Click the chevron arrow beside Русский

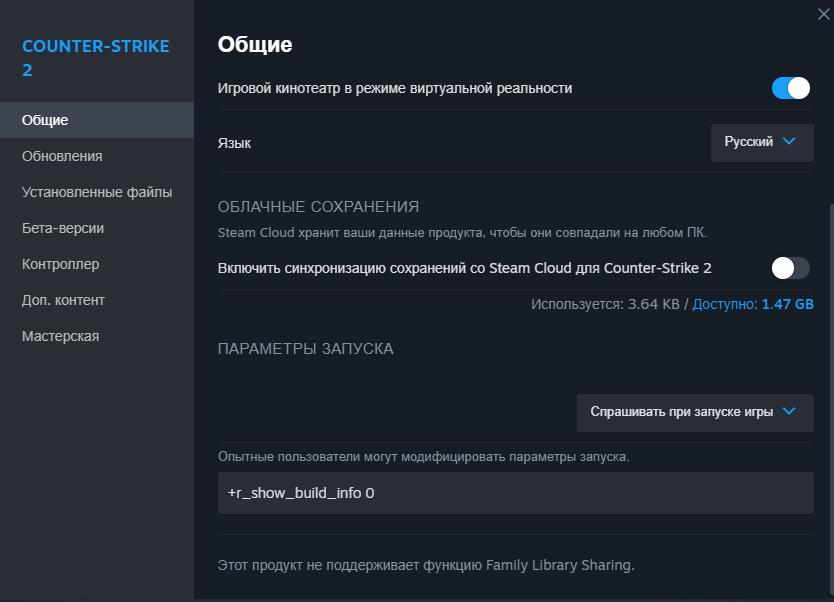coord(789,142)
